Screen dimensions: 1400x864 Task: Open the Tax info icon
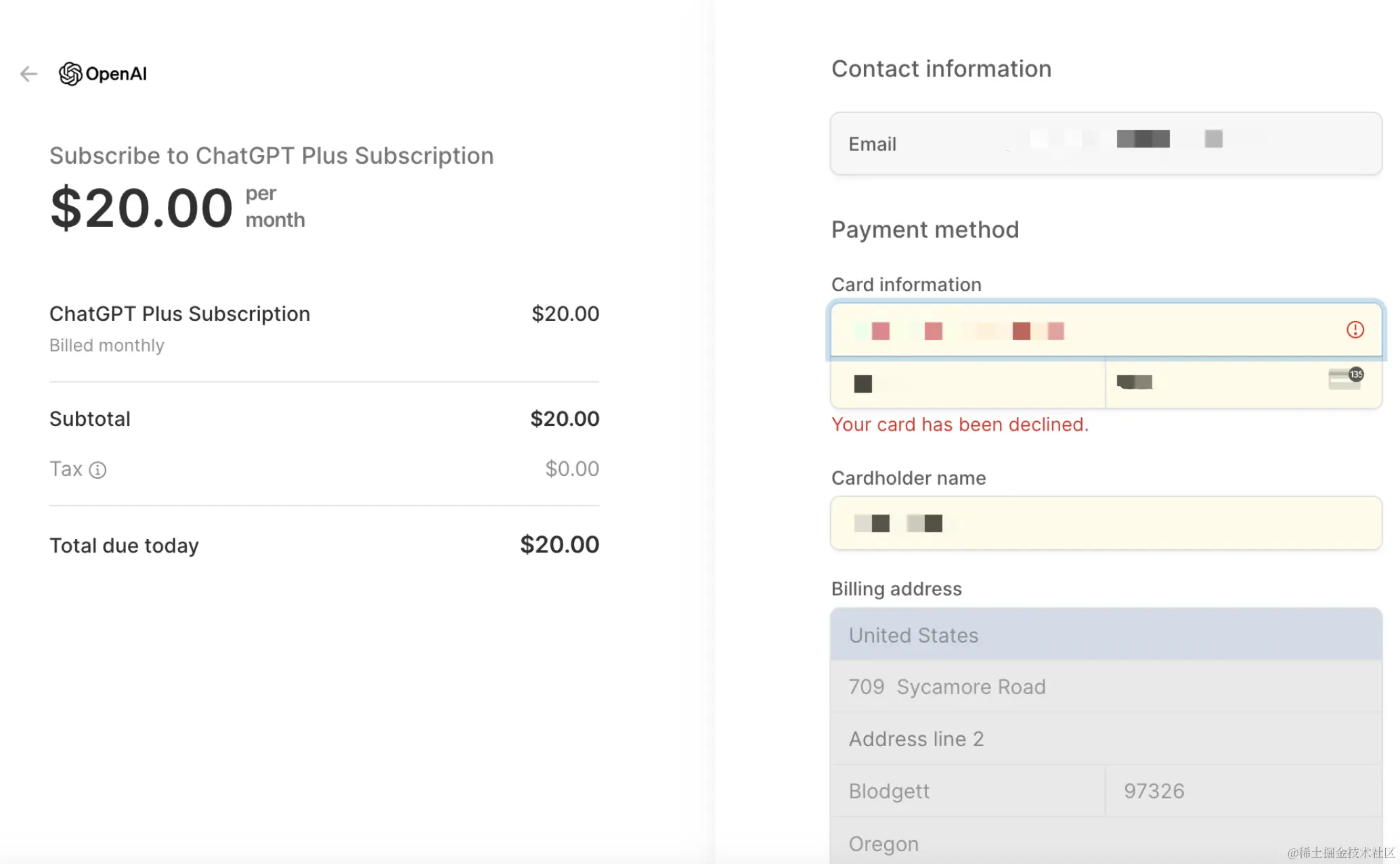coord(98,470)
